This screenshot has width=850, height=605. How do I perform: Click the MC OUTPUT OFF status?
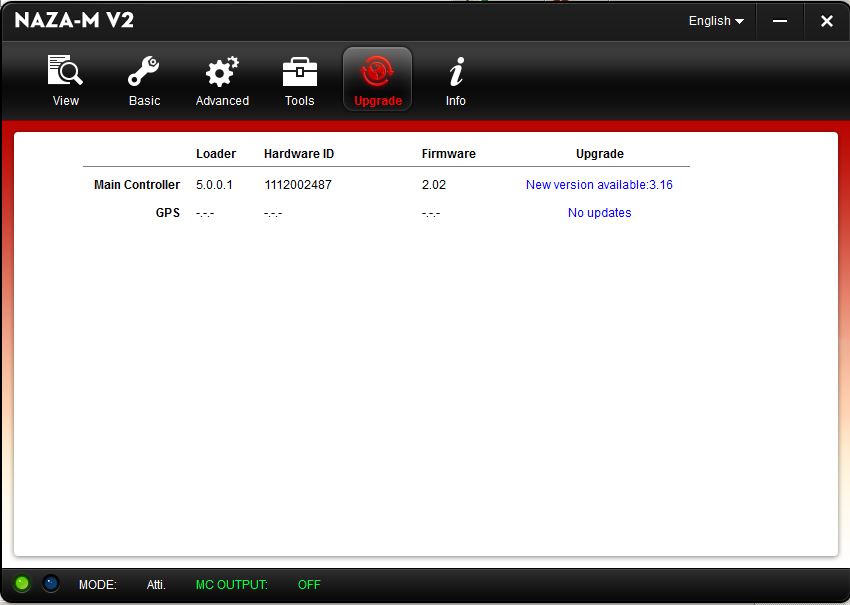[x=308, y=585]
